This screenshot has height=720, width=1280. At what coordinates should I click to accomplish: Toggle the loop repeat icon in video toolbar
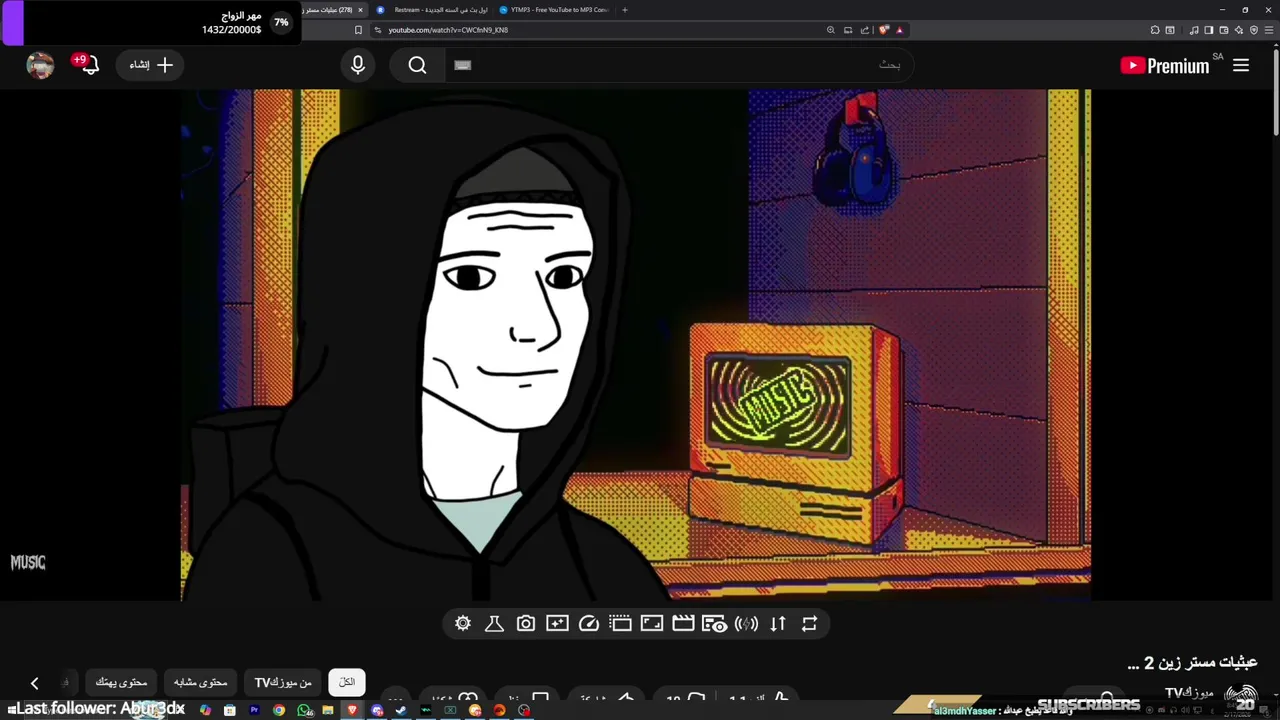(x=810, y=624)
